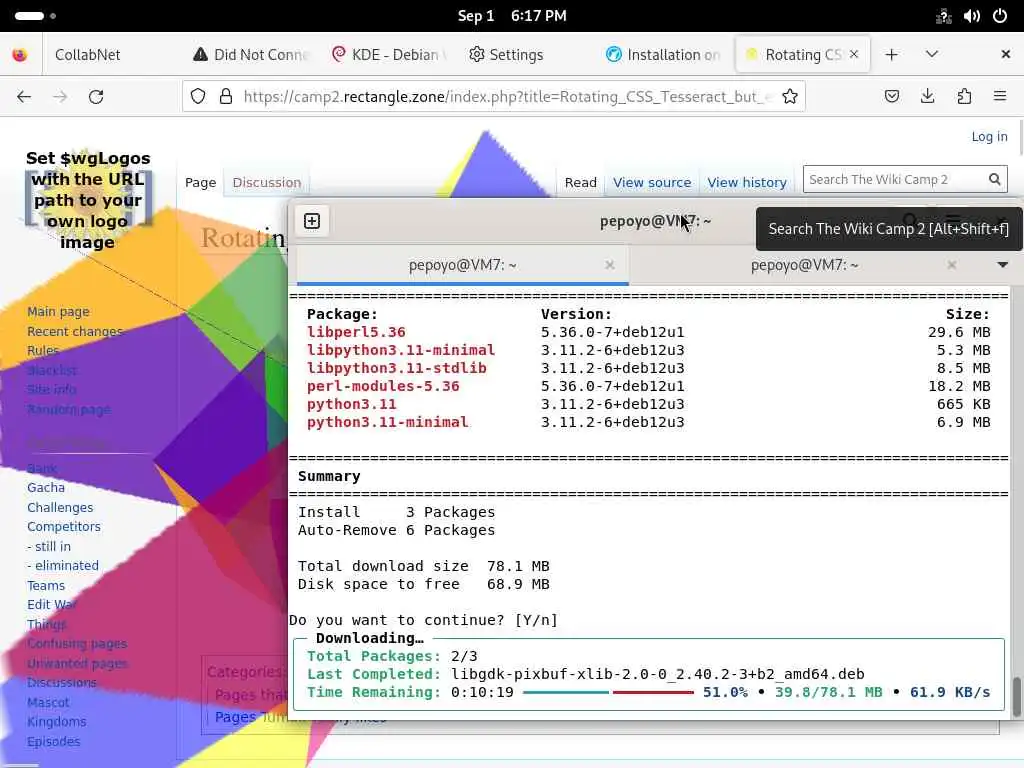Click the terminal vertical scrollbar

(1016, 696)
